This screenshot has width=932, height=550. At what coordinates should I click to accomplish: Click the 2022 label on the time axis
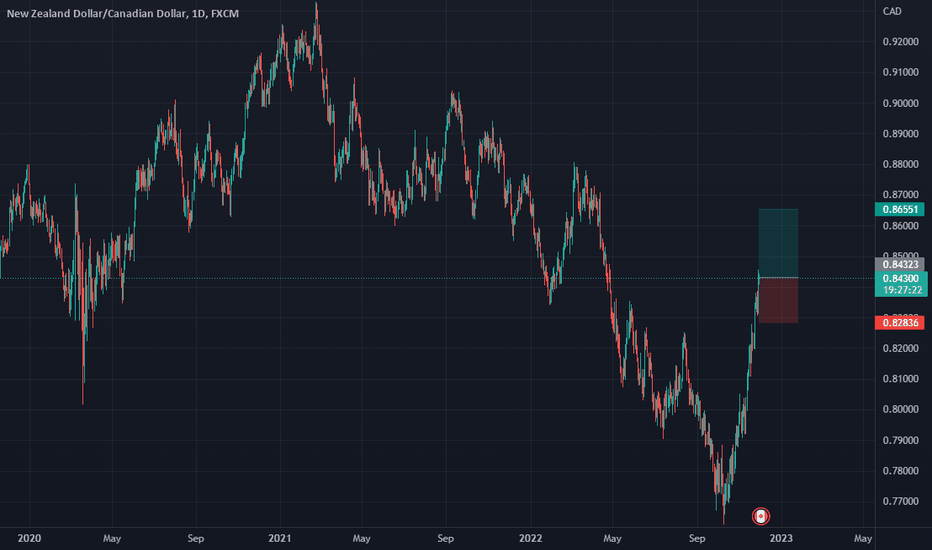530,538
